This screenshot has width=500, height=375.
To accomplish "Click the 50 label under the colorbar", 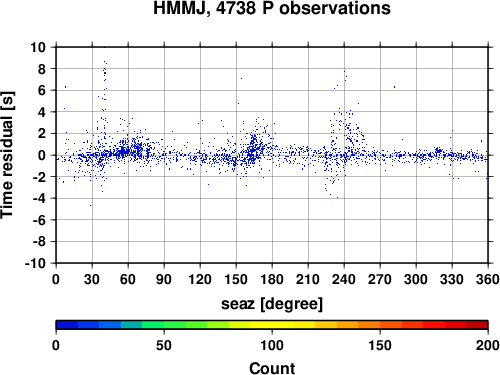I will click(164, 345).
